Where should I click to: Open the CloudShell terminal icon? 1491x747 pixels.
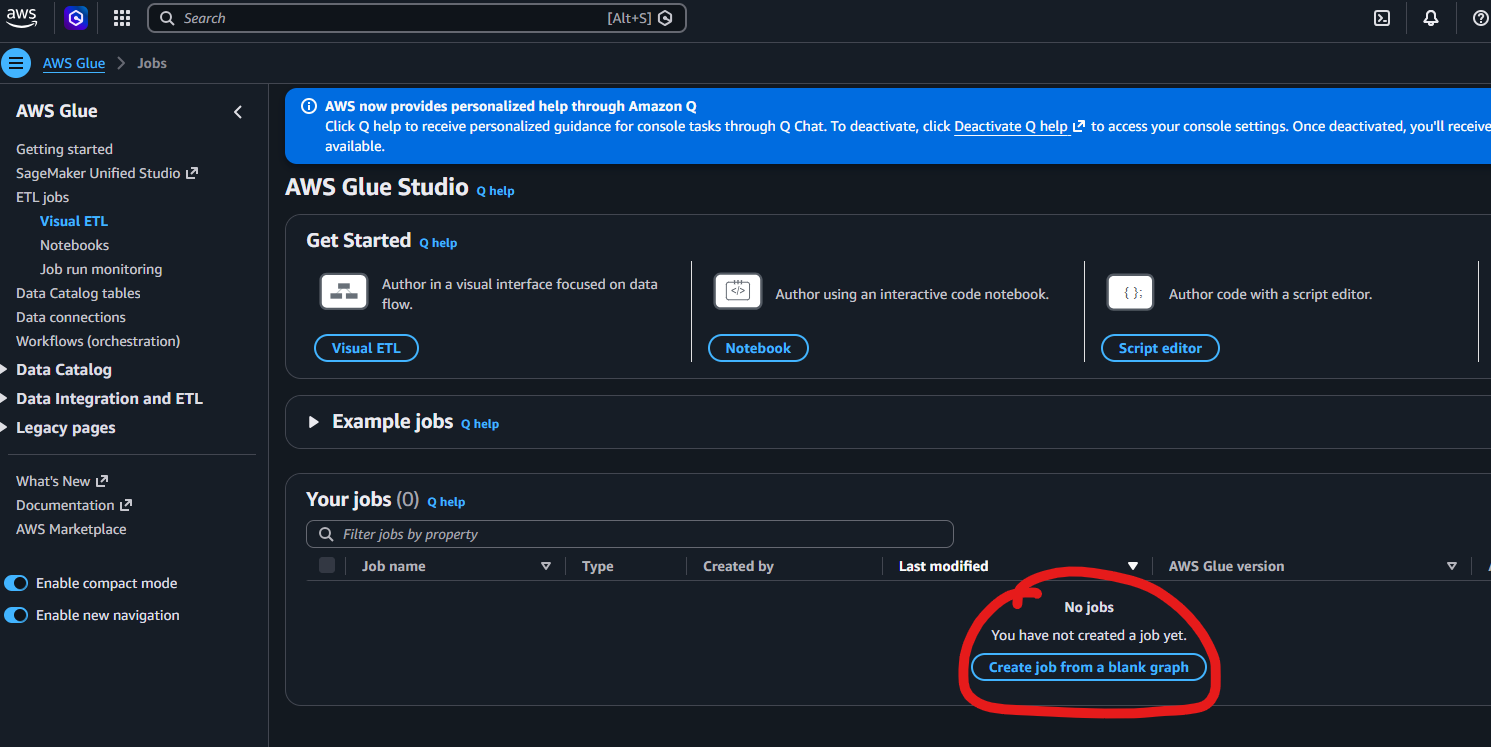[1382, 18]
